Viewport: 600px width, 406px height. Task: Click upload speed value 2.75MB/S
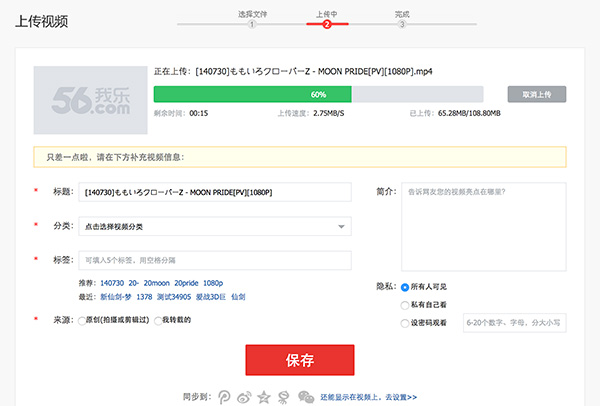[x=329, y=113]
